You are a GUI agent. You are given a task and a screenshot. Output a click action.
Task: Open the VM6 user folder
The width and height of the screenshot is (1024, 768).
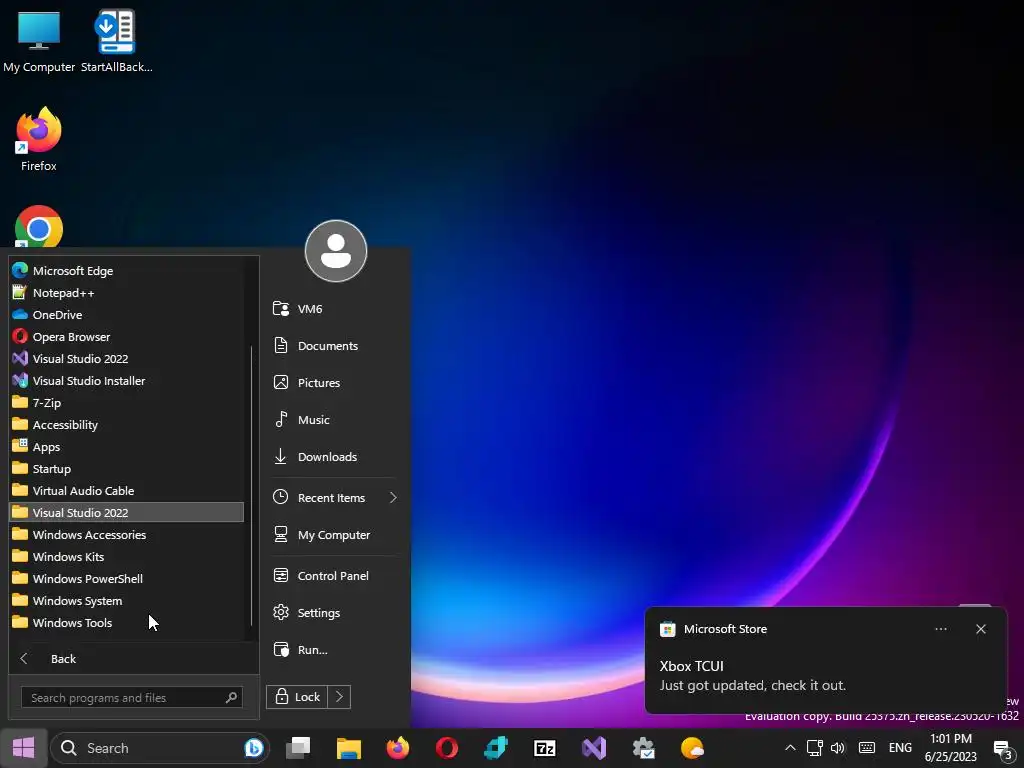(334, 308)
